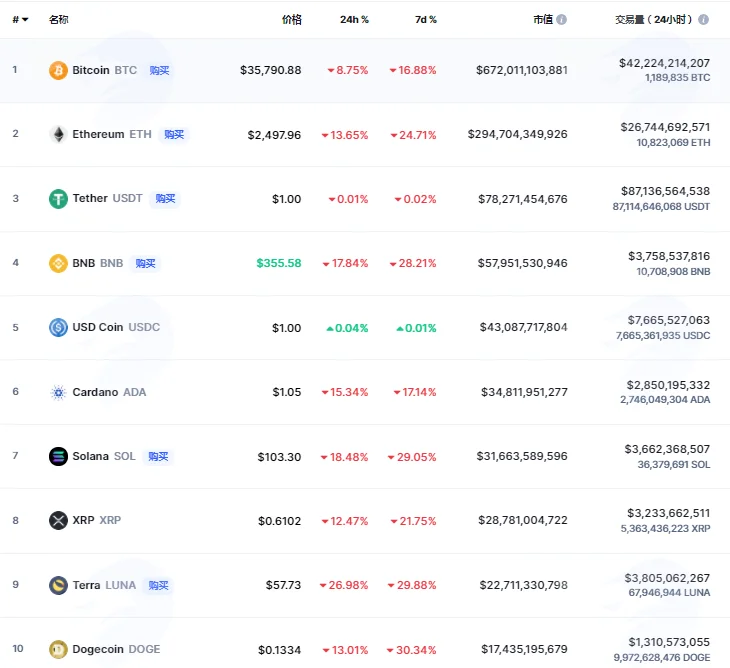Screen dimensions: 730x668
Task: Click the USD Coin blue logo icon
Action: coord(58,328)
